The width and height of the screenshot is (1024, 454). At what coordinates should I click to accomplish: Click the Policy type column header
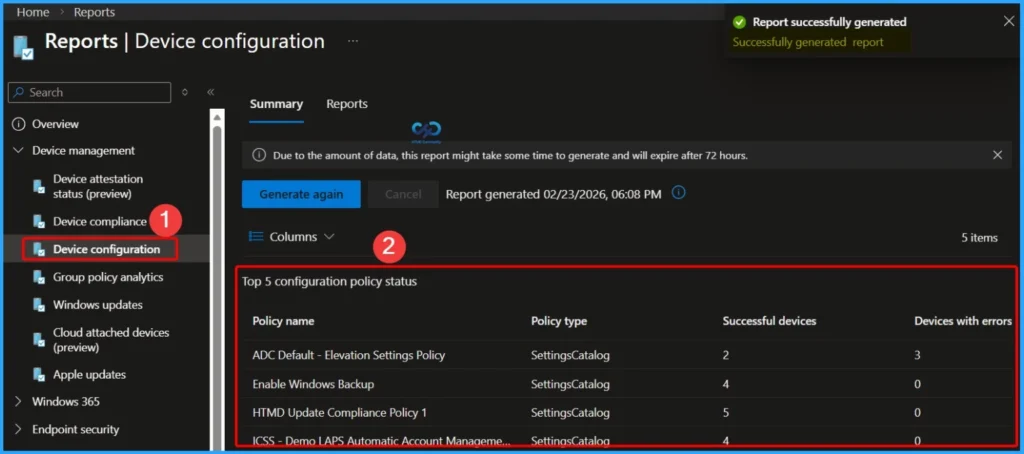point(559,321)
